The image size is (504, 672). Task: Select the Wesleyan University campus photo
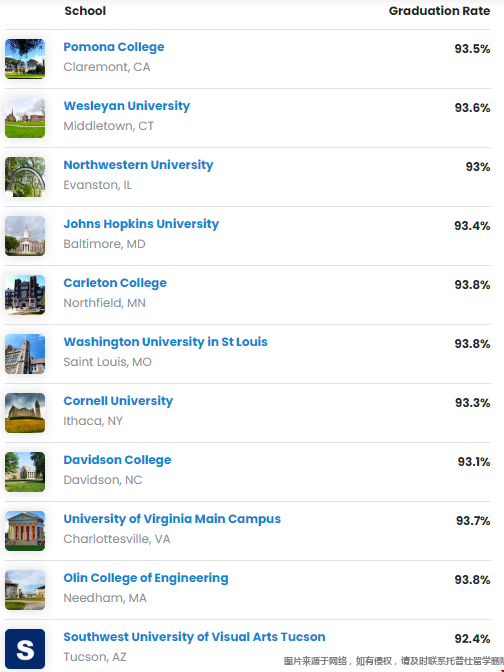(x=25, y=118)
